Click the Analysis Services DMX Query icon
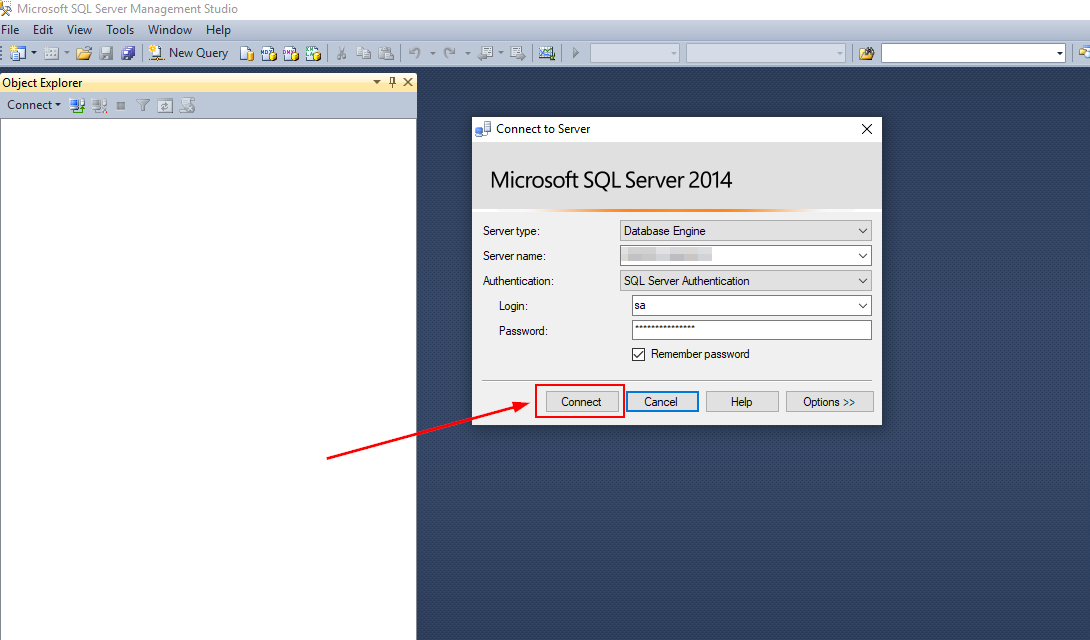This screenshot has width=1090, height=640. point(291,53)
